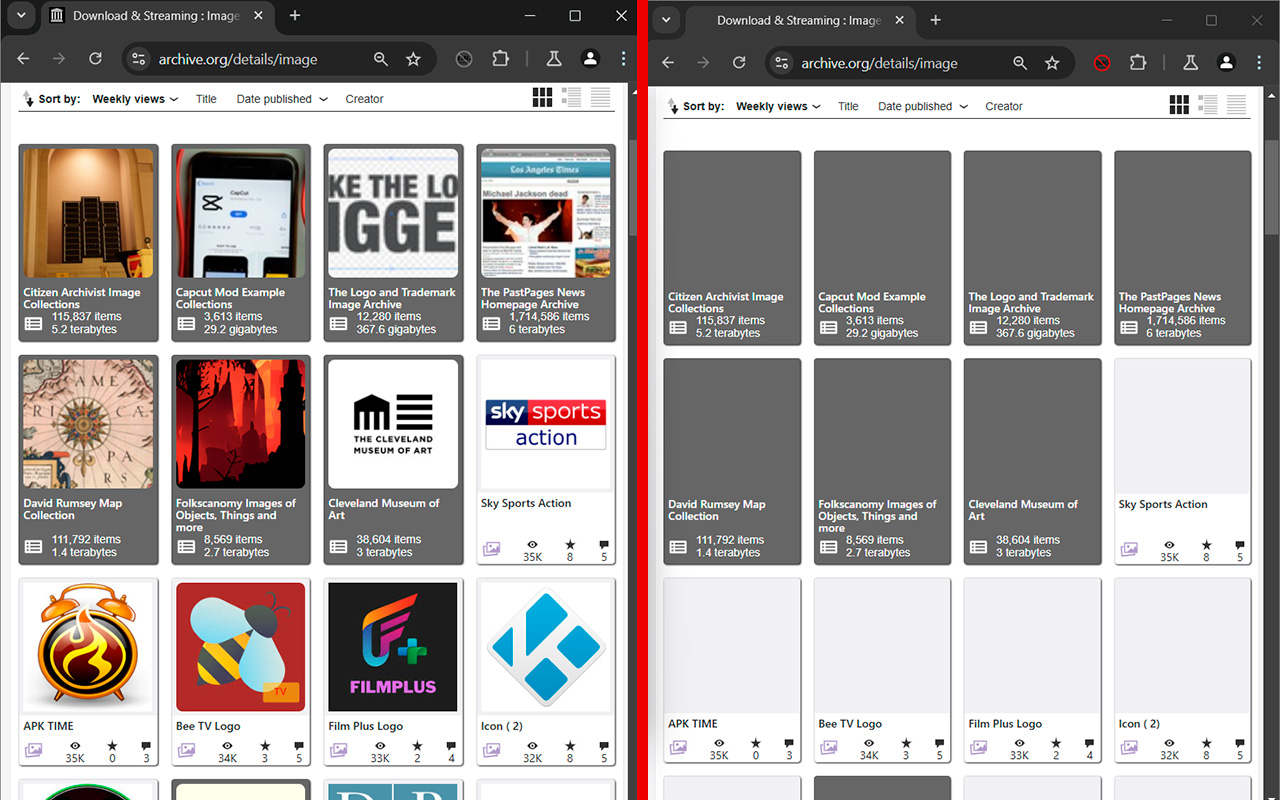Toggle the sort direction arrow, left window

click(27, 99)
